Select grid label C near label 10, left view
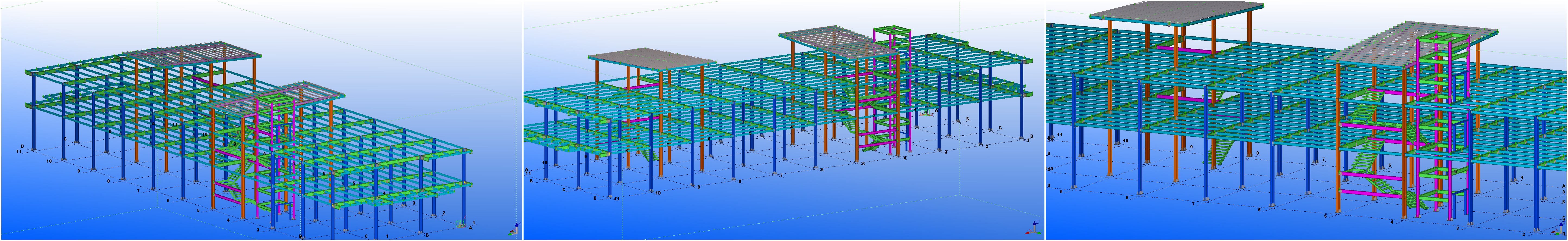 point(65,139)
